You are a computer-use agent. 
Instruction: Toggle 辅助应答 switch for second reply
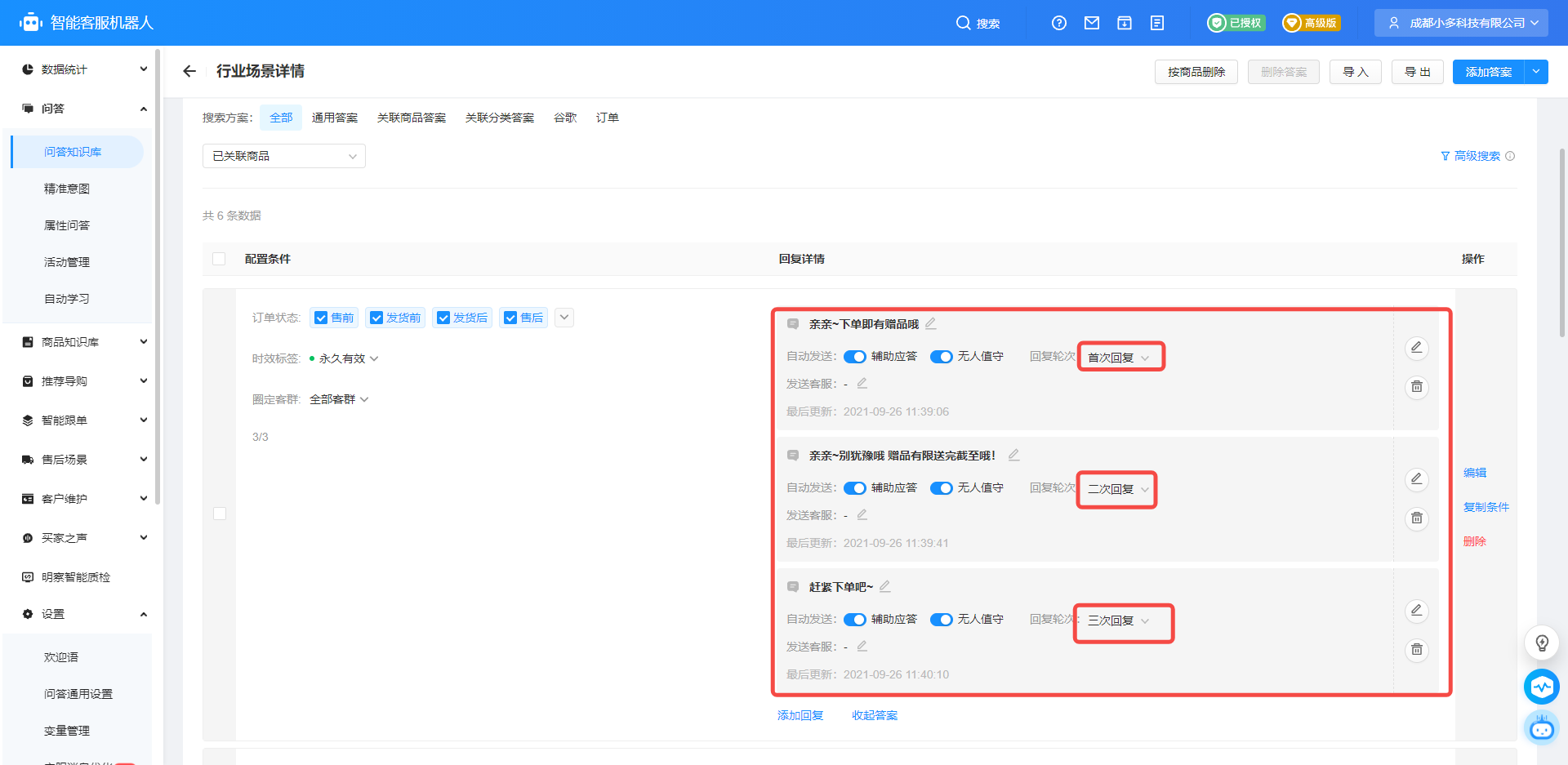tap(855, 488)
